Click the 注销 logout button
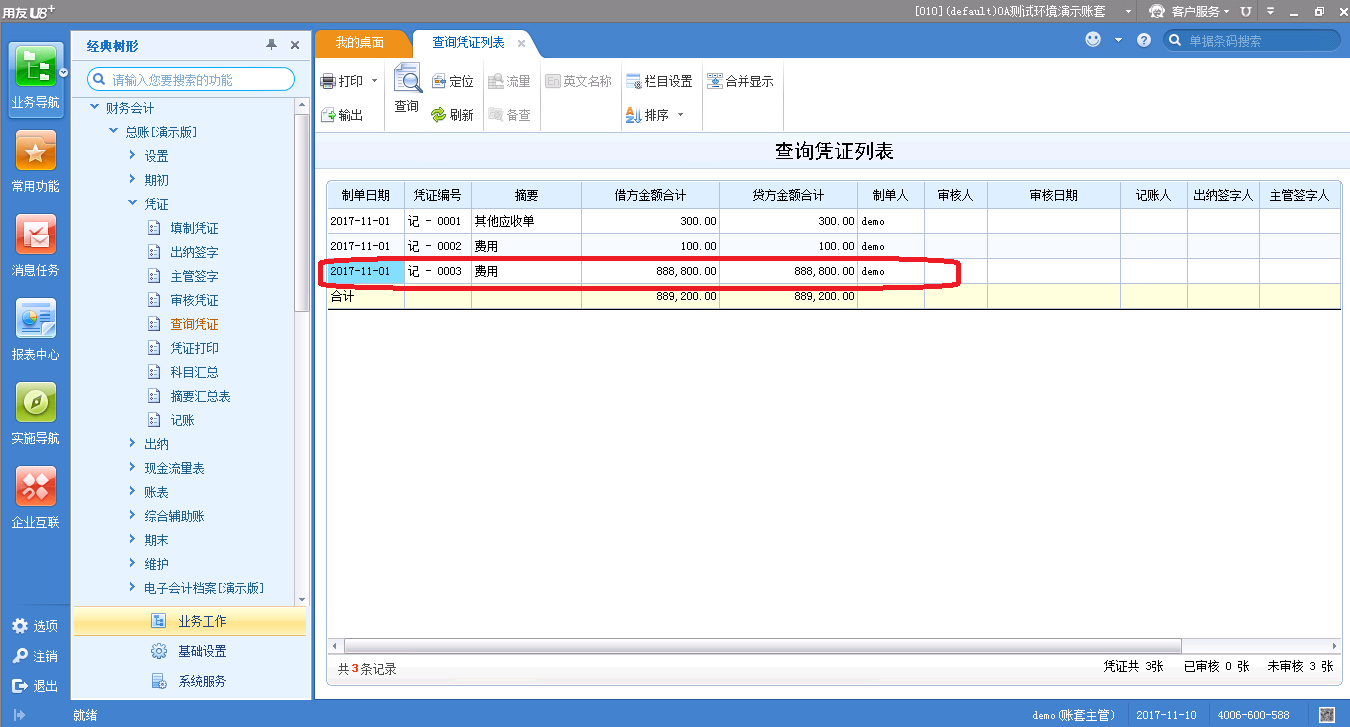The width and height of the screenshot is (1350, 727). (x=37, y=656)
